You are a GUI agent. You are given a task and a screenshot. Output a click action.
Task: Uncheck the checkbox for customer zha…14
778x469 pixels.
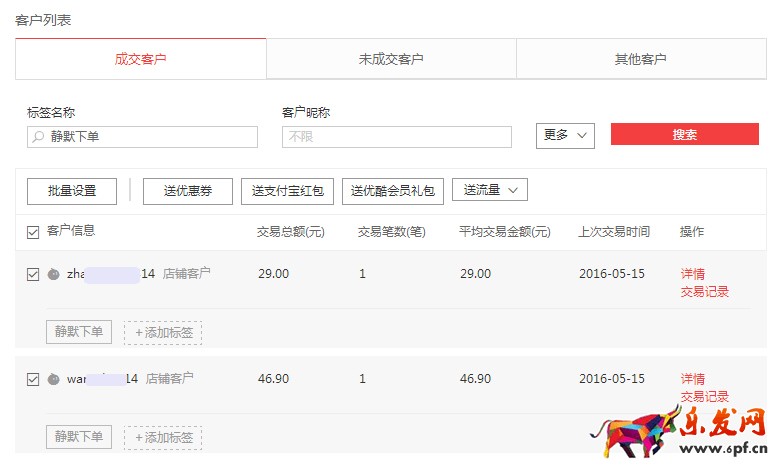coord(33,274)
